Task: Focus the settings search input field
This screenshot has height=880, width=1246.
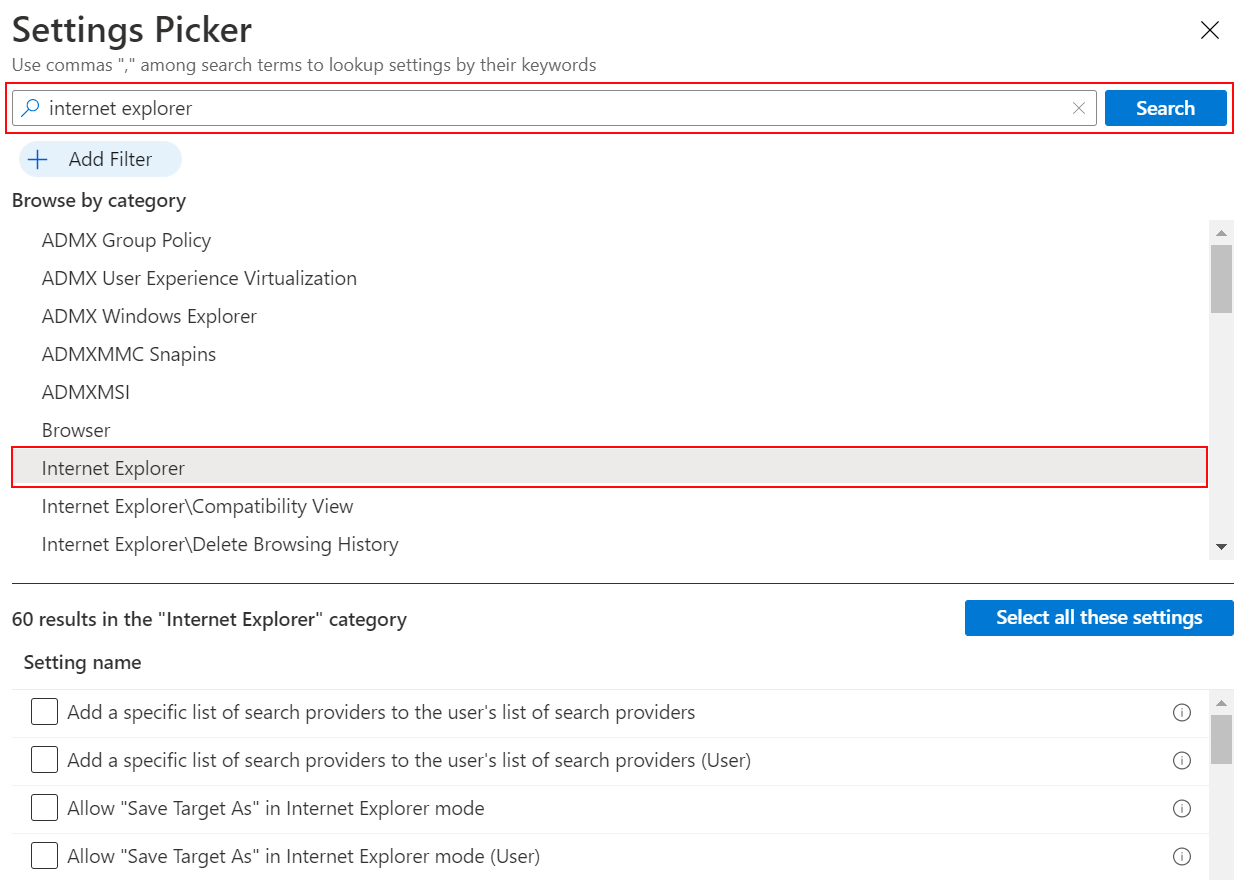Action: click(550, 108)
